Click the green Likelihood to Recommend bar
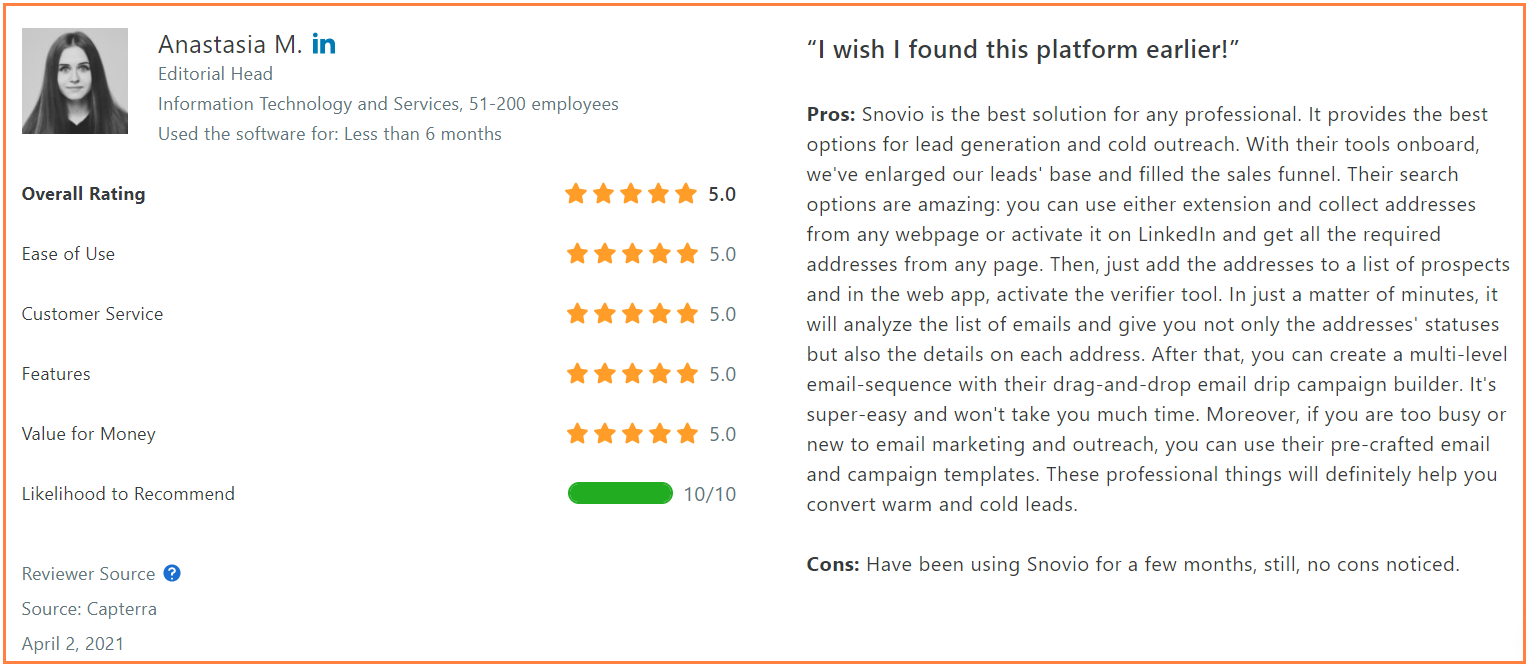 pyautogui.click(x=620, y=493)
